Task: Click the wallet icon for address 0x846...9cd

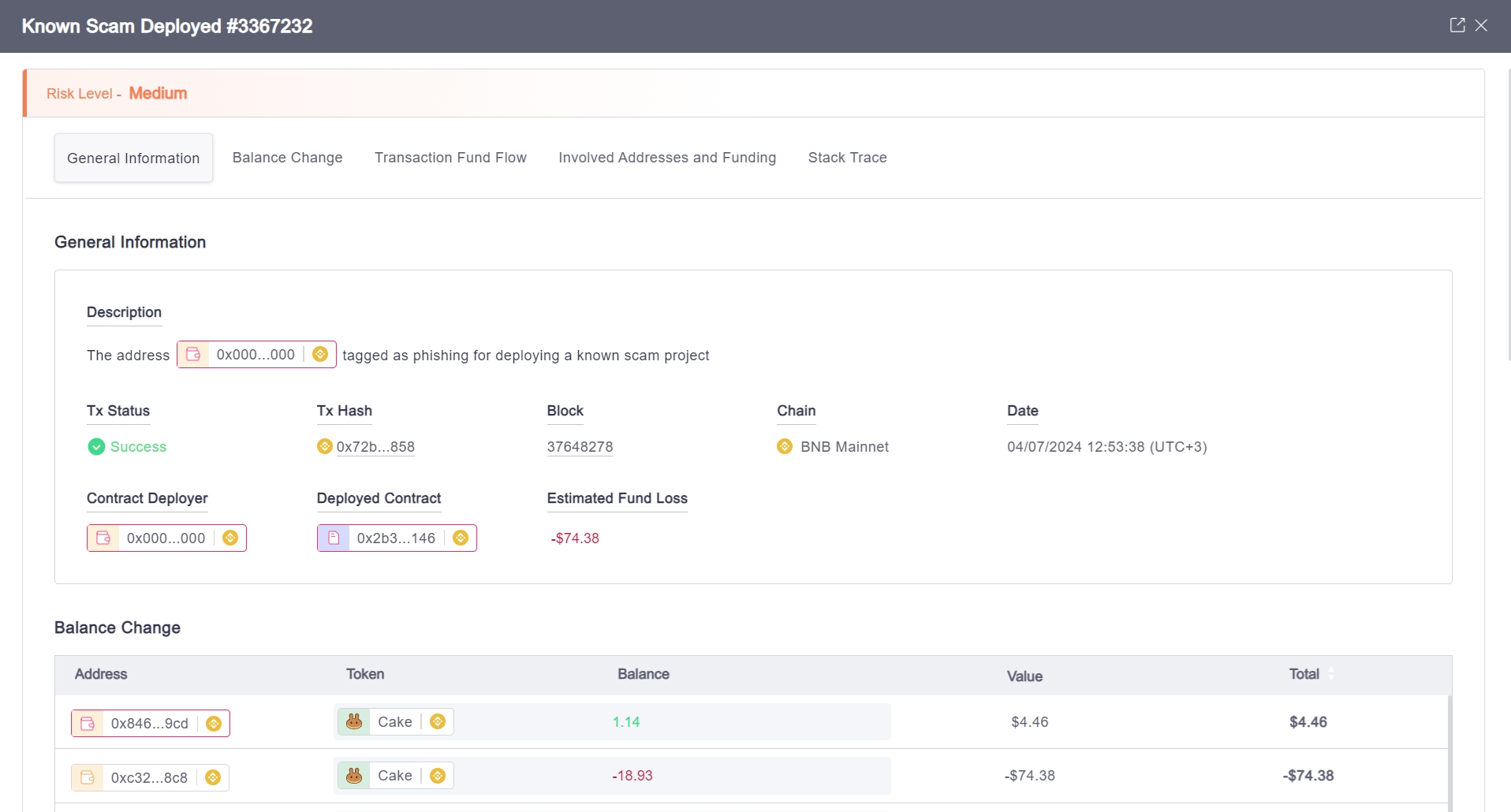Action: tap(88, 723)
